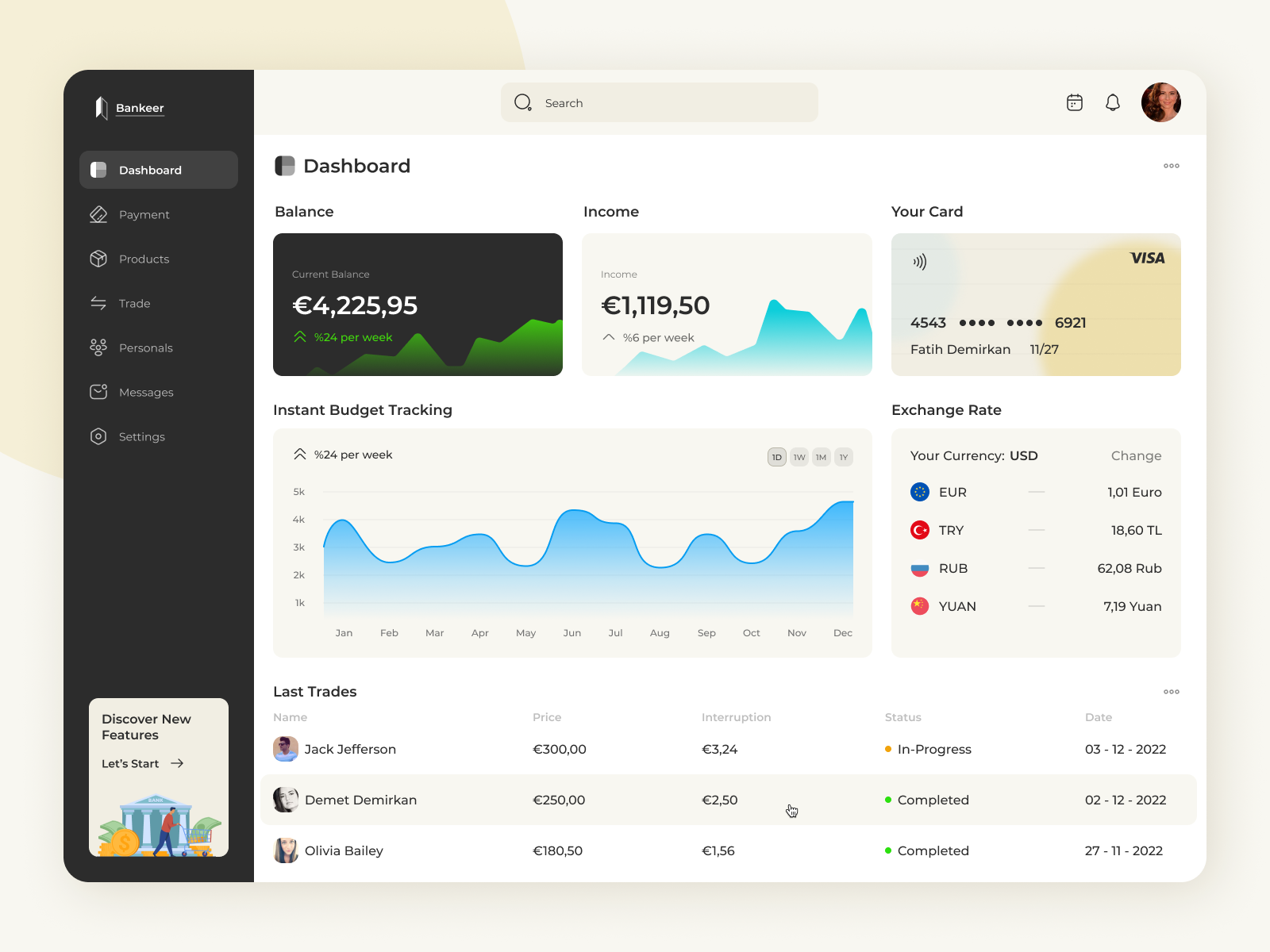Open the calendar icon in header

(x=1075, y=102)
